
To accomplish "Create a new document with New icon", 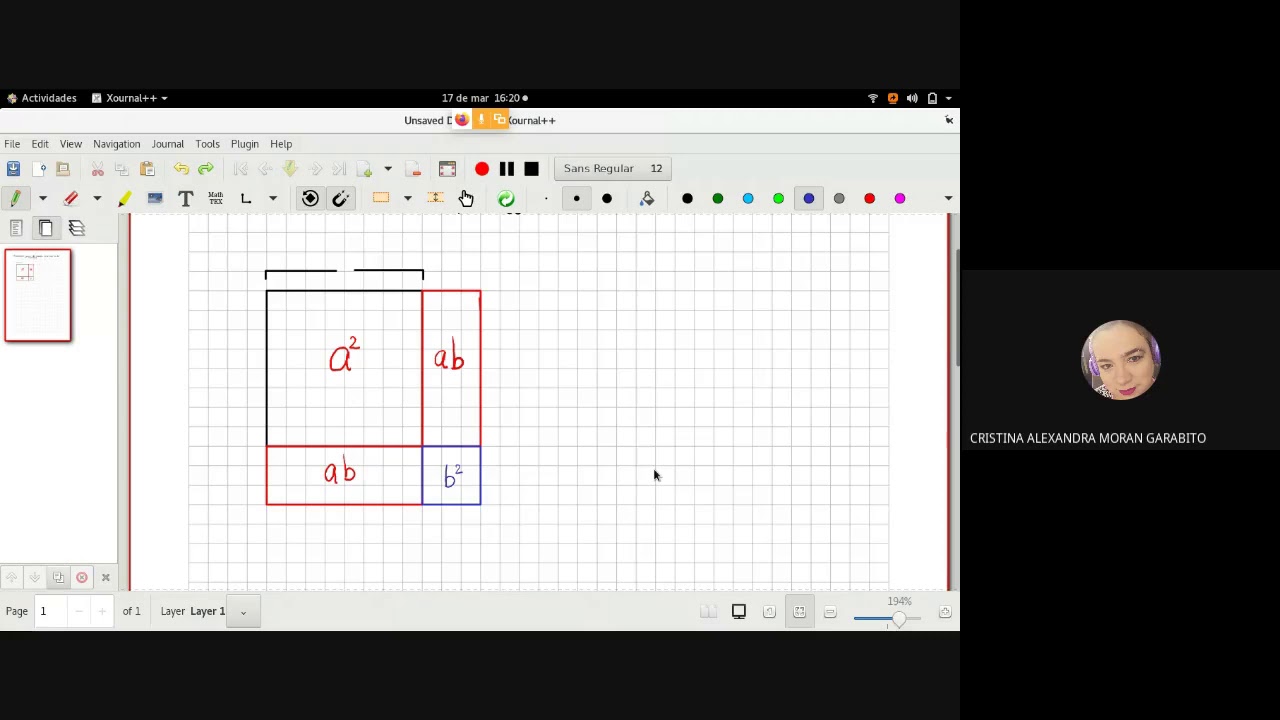I will pos(39,169).
